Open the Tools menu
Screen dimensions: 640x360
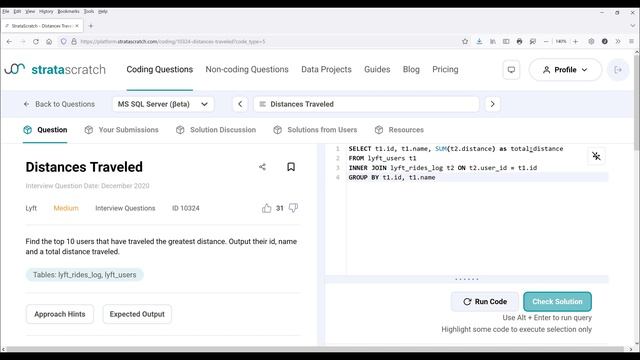[x=89, y=11]
